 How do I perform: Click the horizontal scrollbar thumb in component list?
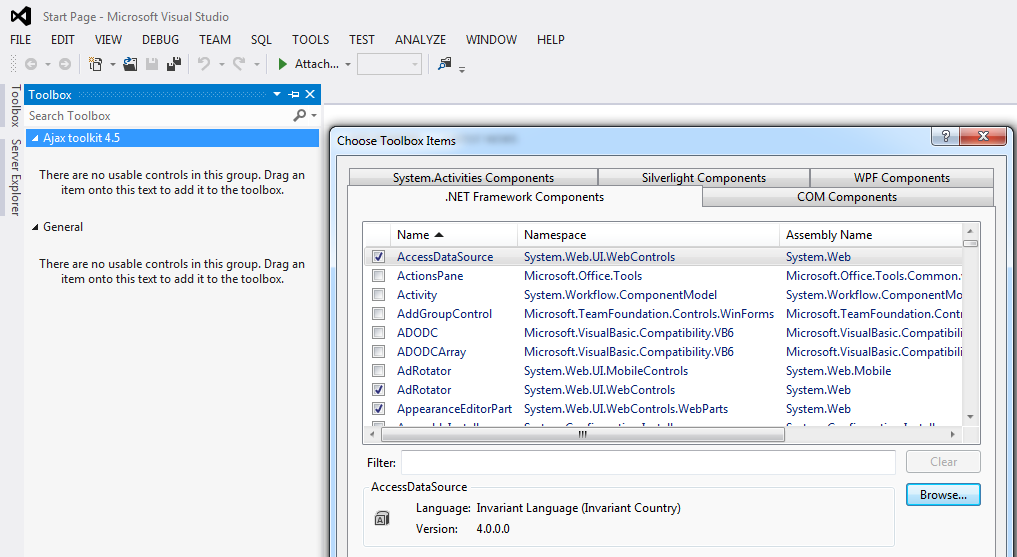[x=582, y=434]
